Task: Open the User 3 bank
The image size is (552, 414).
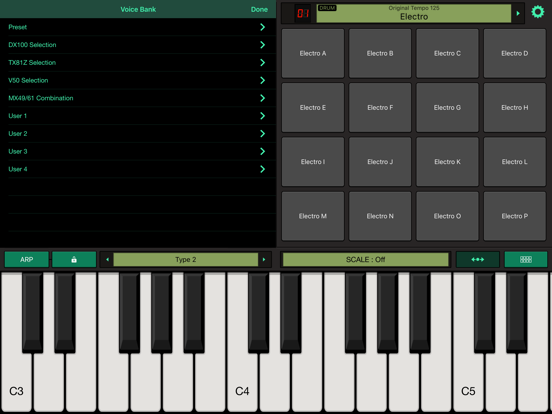Action: (x=138, y=151)
